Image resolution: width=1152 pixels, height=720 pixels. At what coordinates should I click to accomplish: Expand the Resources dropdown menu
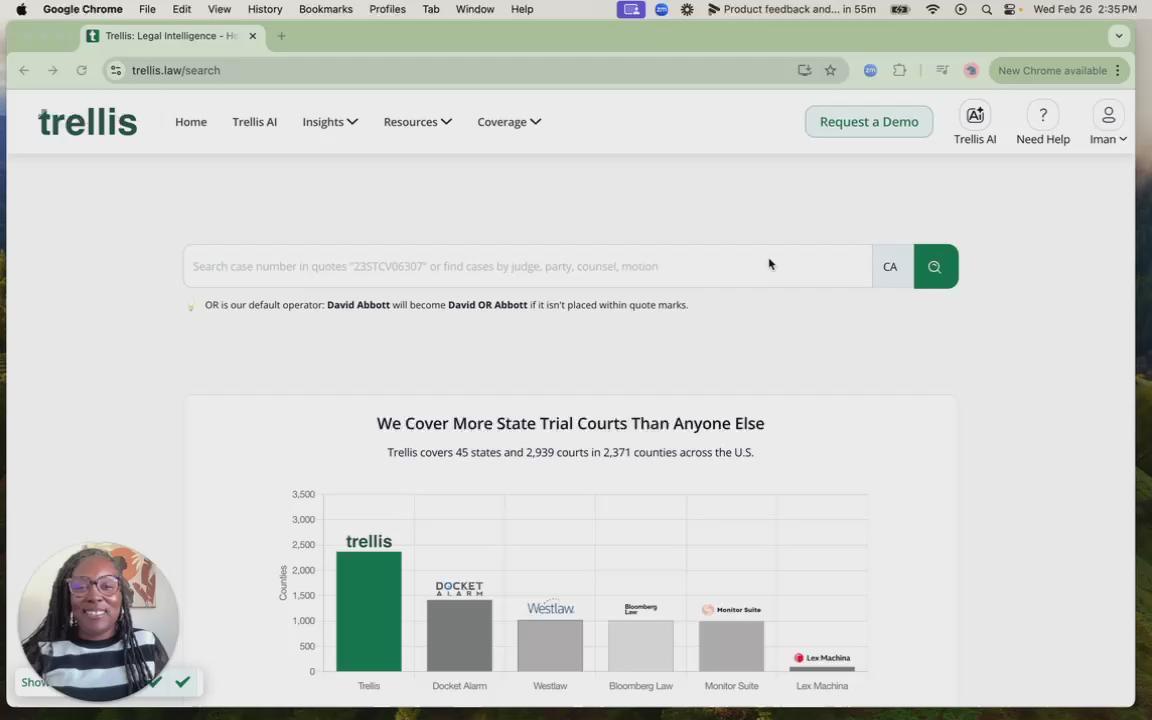(417, 122)
